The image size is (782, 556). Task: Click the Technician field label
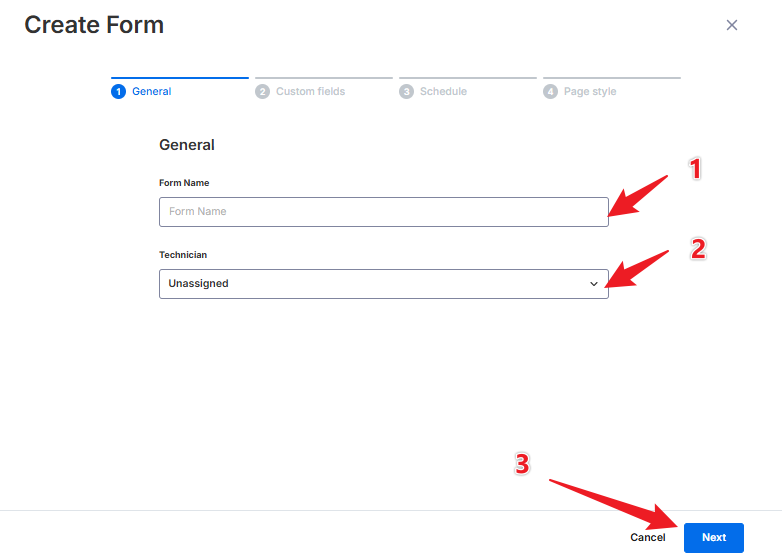click(183, 255)
